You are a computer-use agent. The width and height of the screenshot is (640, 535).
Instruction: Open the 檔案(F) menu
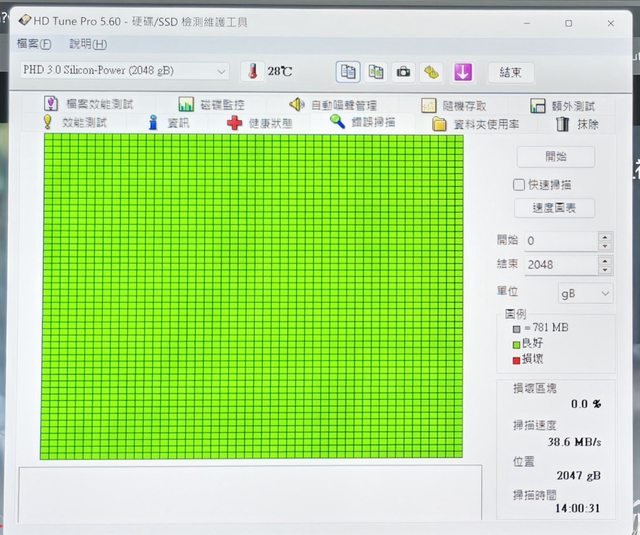[x=34, y=44]
